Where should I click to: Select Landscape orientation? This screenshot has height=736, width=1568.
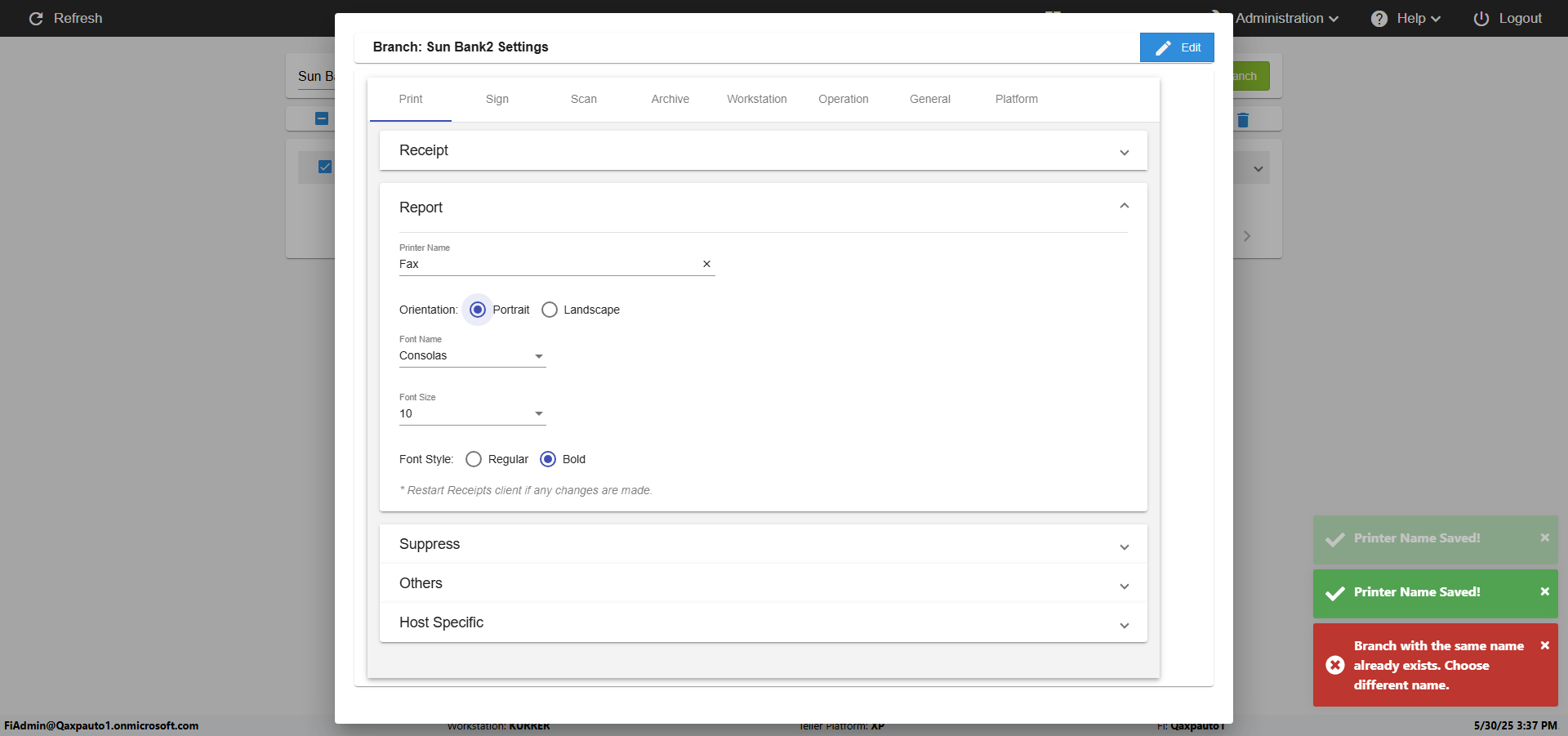(550, 310)
